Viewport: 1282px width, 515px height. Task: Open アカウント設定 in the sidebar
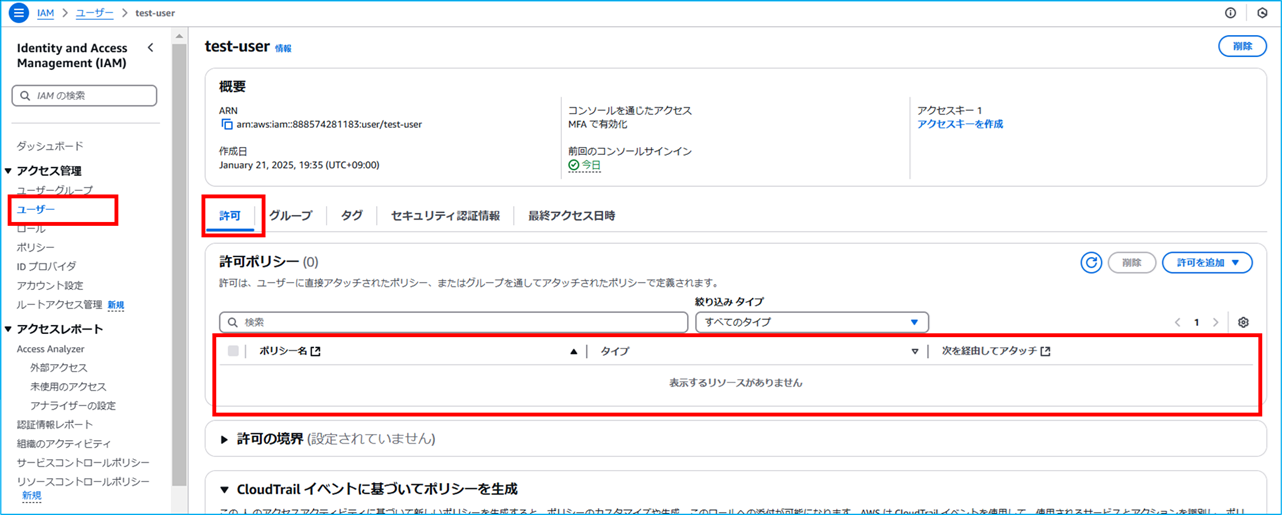click(50, 285)
